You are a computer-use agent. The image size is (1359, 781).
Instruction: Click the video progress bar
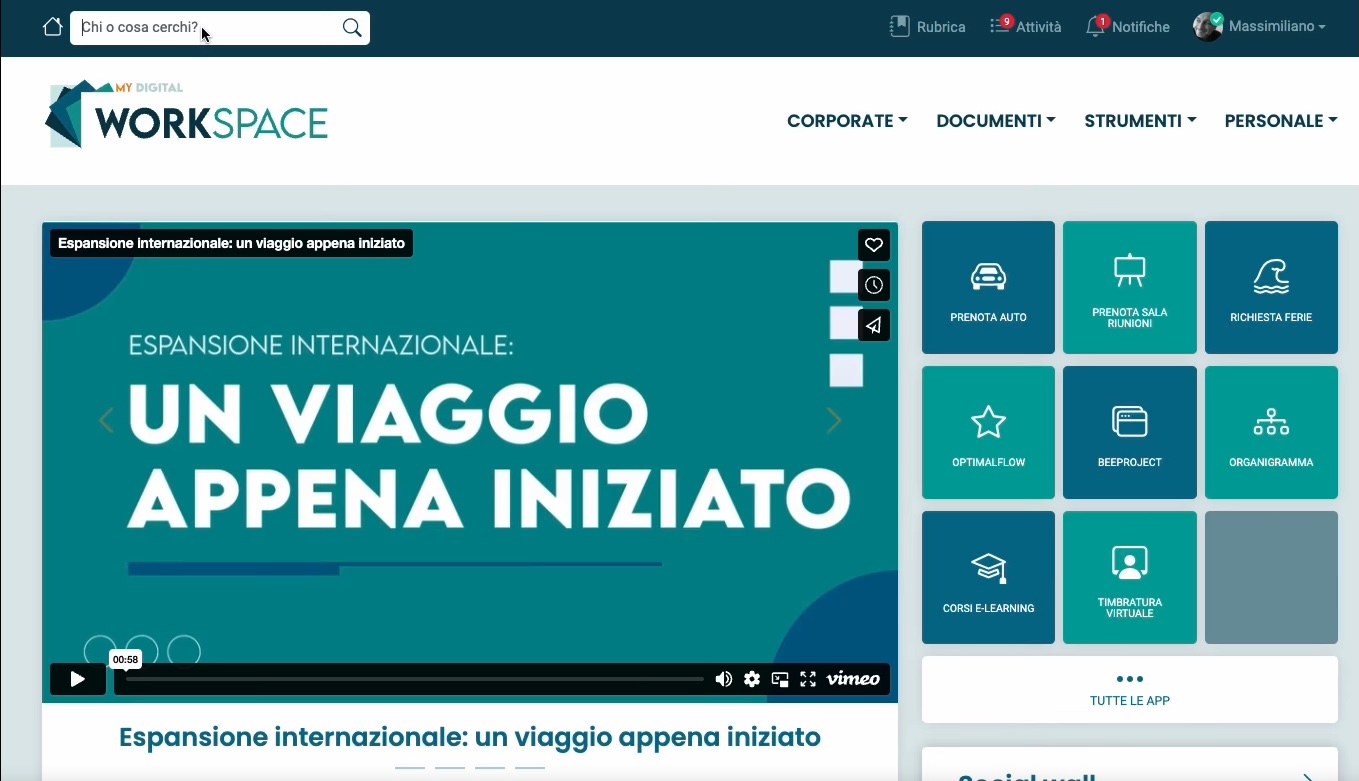pyautogui.click(x=414, y=679)
